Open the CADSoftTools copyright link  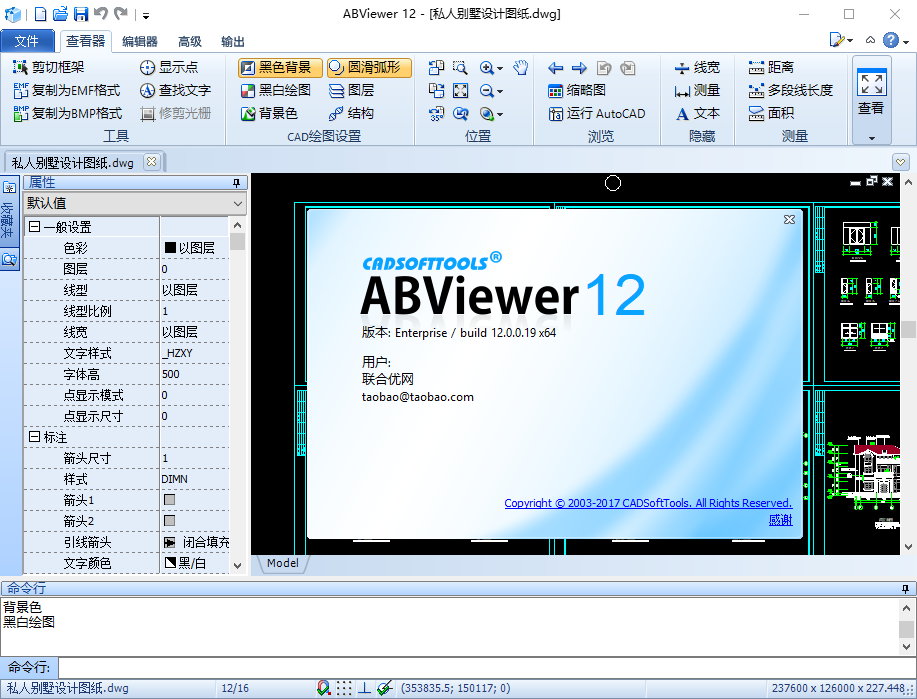[648, 503]
